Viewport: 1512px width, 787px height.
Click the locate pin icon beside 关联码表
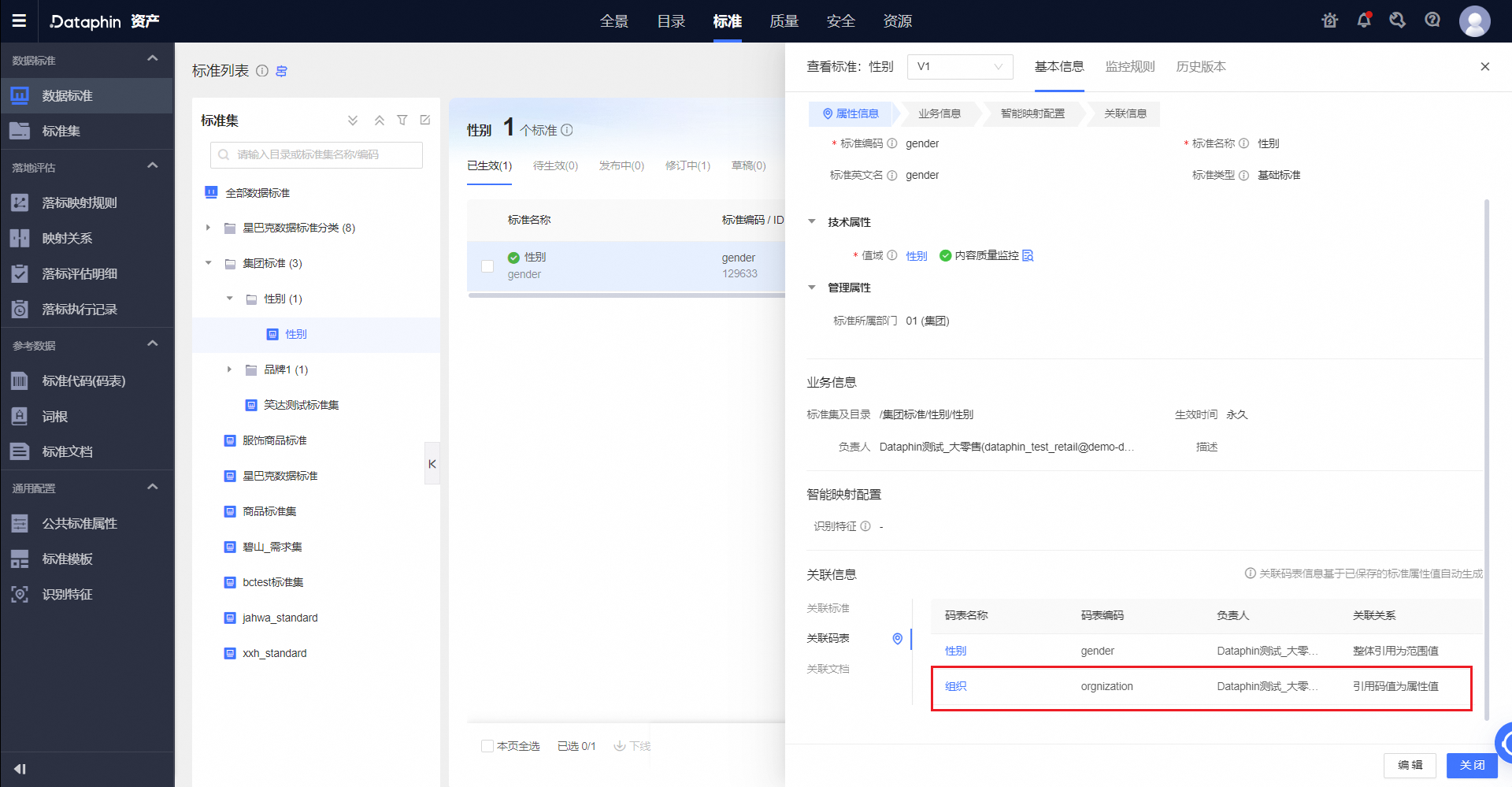[x=897, y=639]
